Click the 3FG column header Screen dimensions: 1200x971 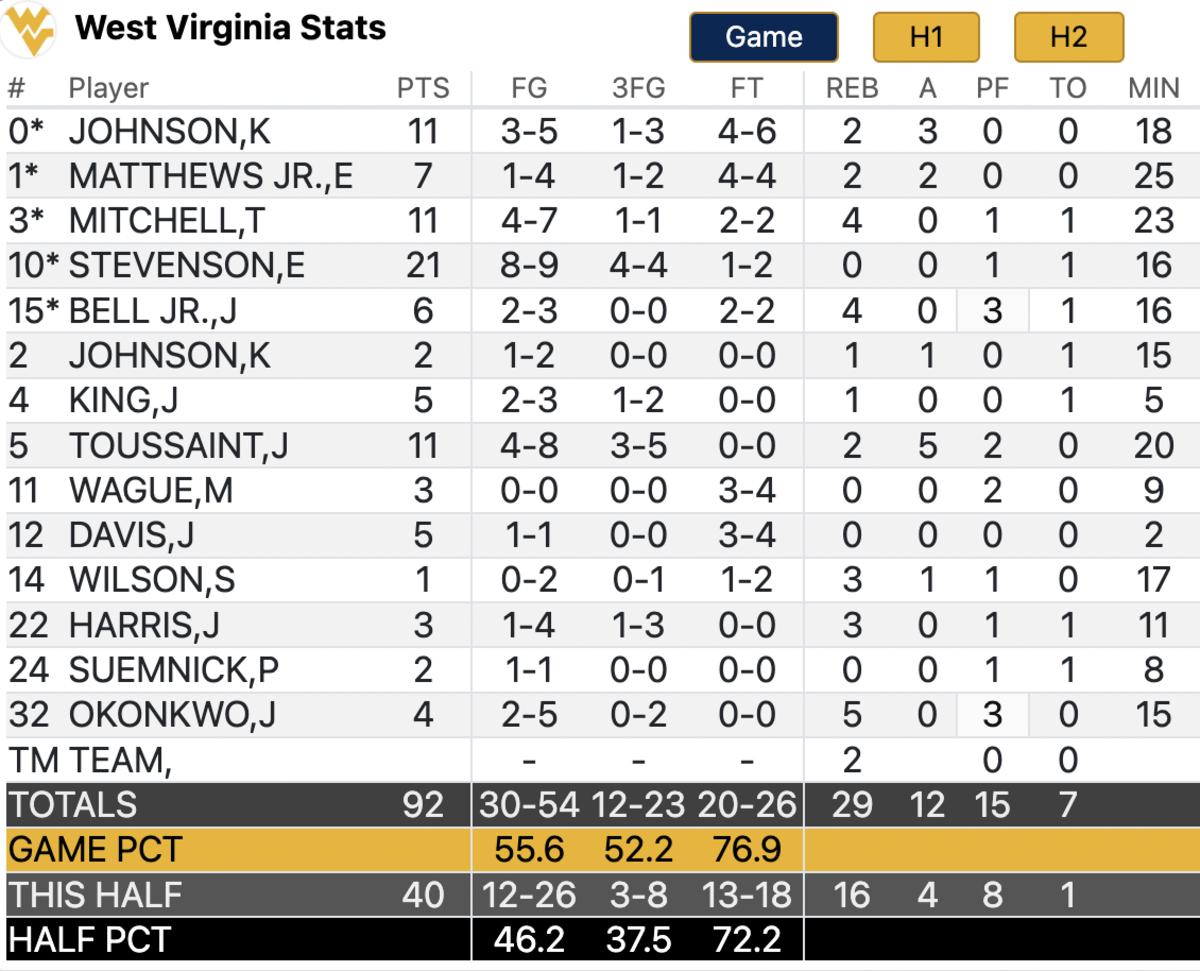[638, 88]
